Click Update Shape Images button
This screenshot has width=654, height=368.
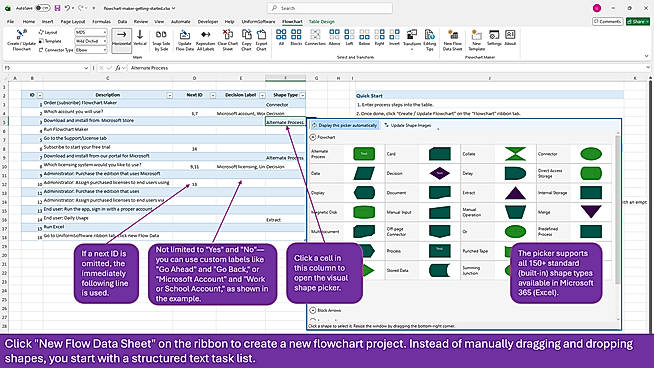coord(407,125)
